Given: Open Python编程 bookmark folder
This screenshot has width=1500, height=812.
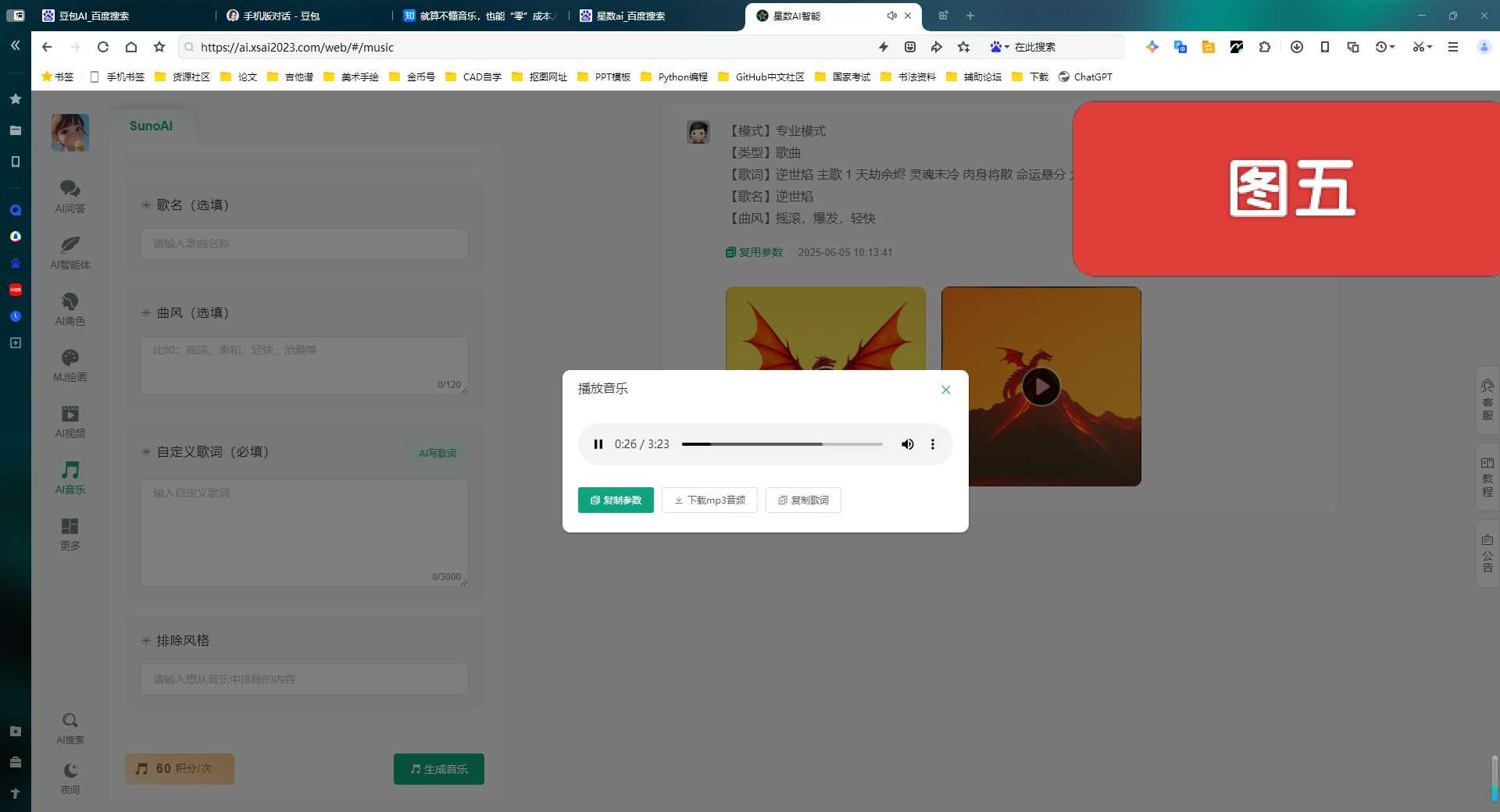Looking at the screenshot, I should click(674, 77).
